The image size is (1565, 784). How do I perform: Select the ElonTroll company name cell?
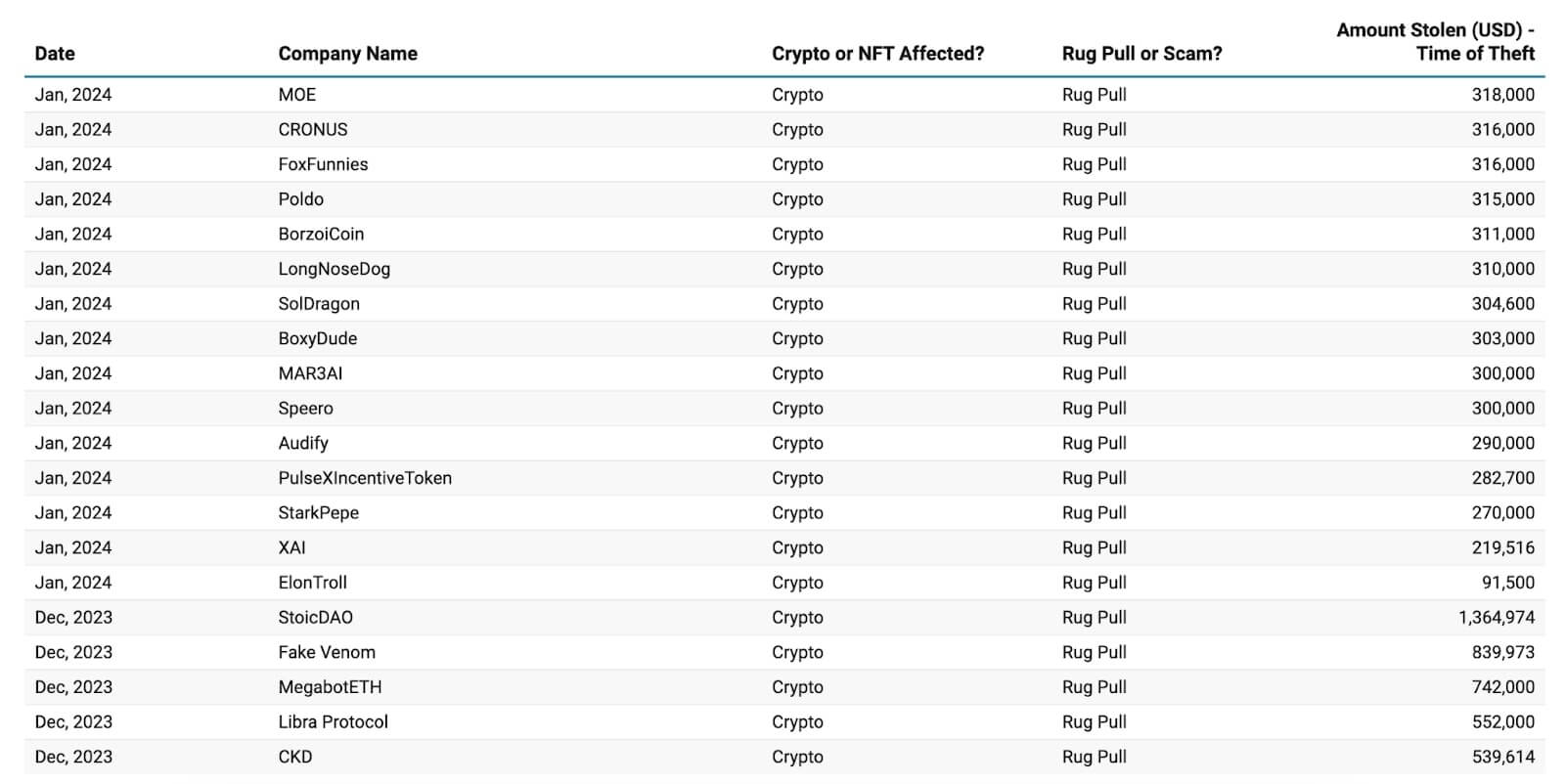pyautogui.click(x=312, y=583)
